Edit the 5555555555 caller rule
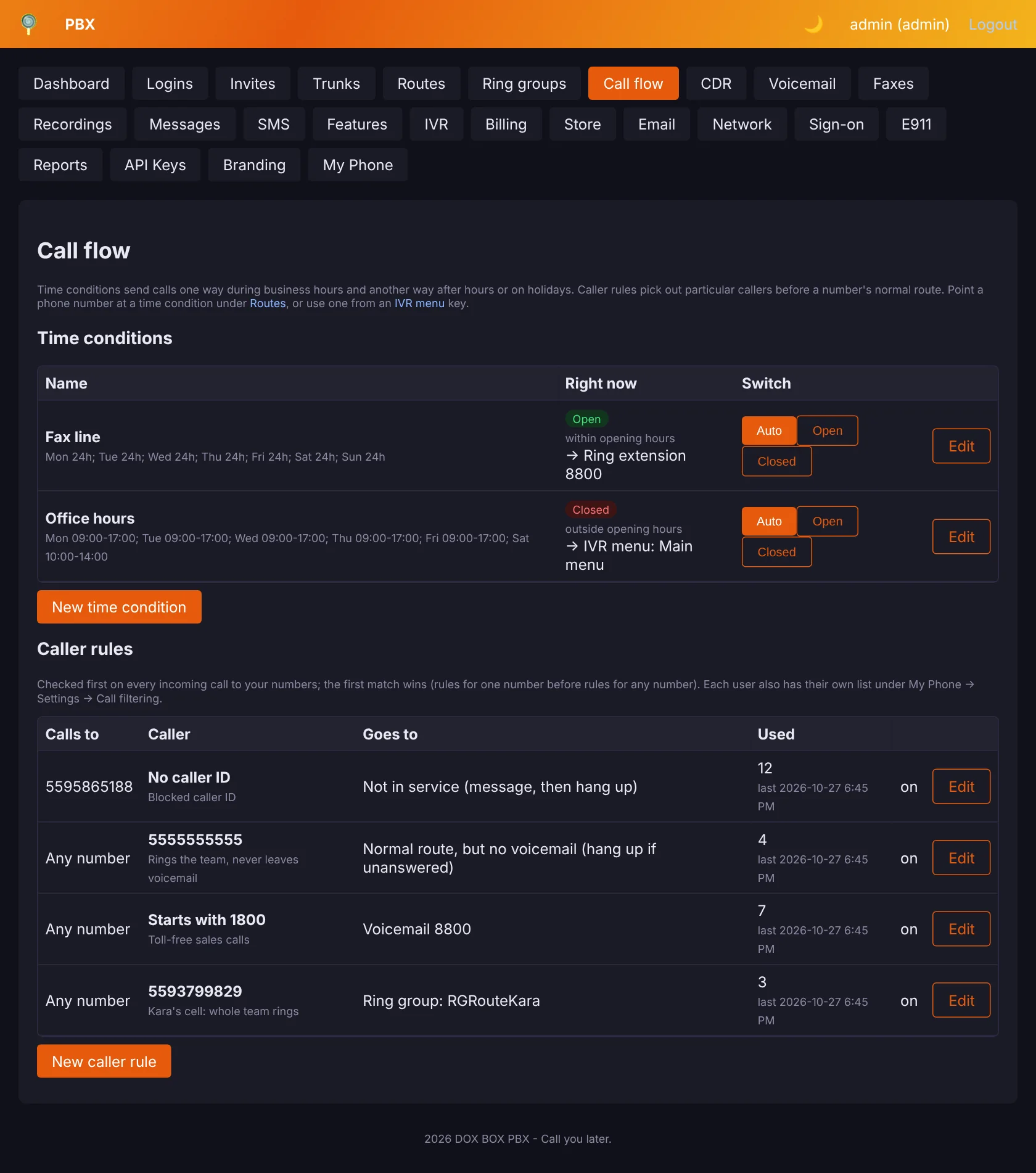Screen dimensions: 1036x1173 tap(961, 858)
